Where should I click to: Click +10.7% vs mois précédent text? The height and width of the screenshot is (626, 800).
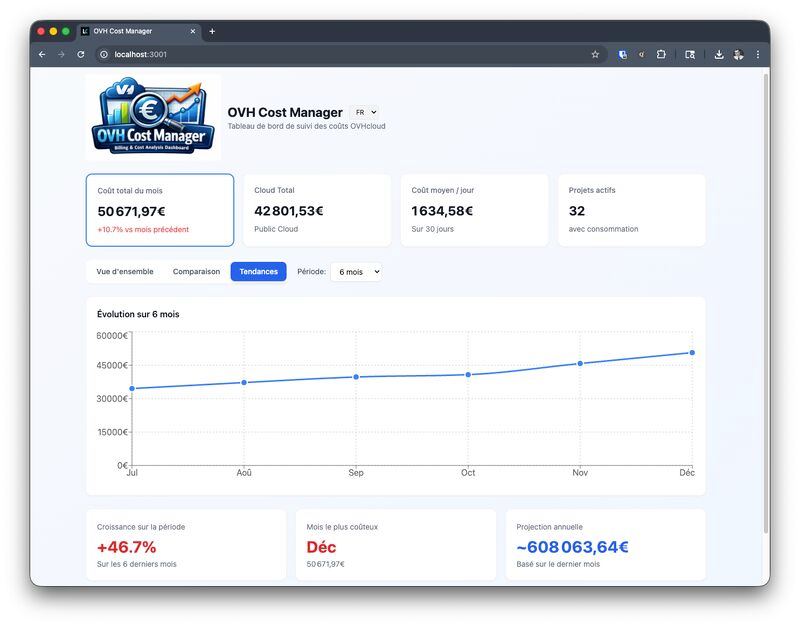(143, 230)
